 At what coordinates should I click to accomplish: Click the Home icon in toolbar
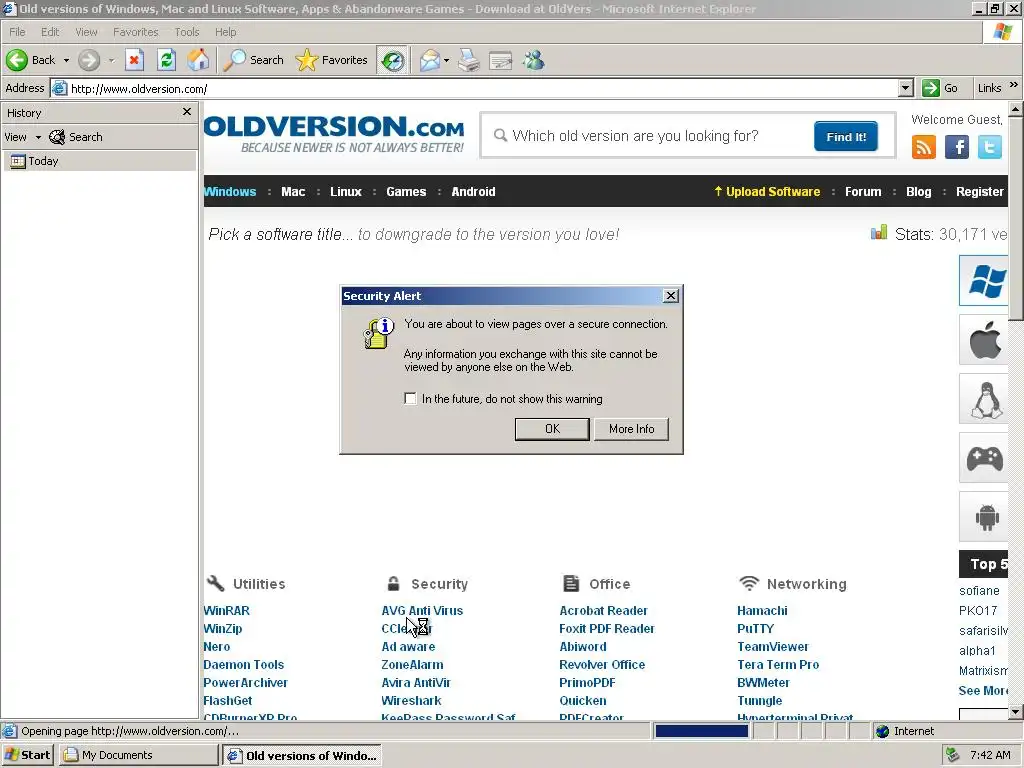(198, 60)
